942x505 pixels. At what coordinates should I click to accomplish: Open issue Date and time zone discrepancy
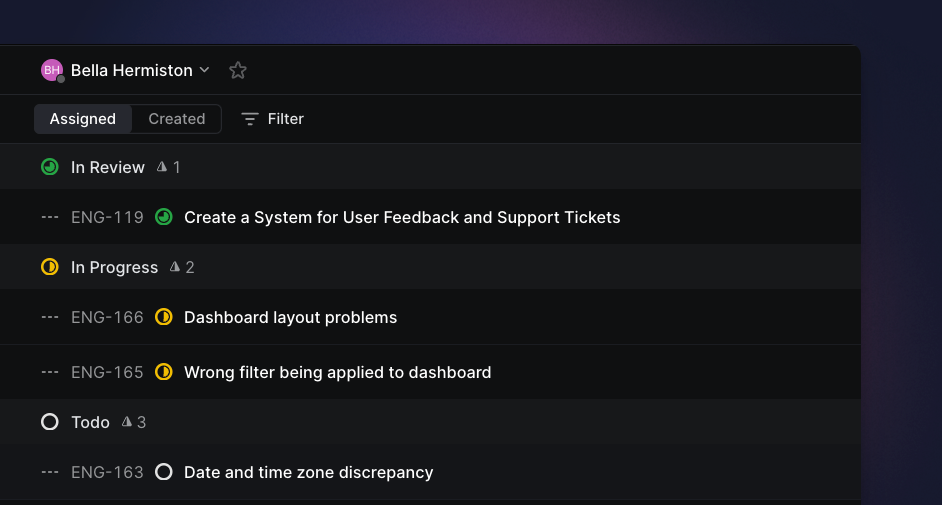pos(308,473)
